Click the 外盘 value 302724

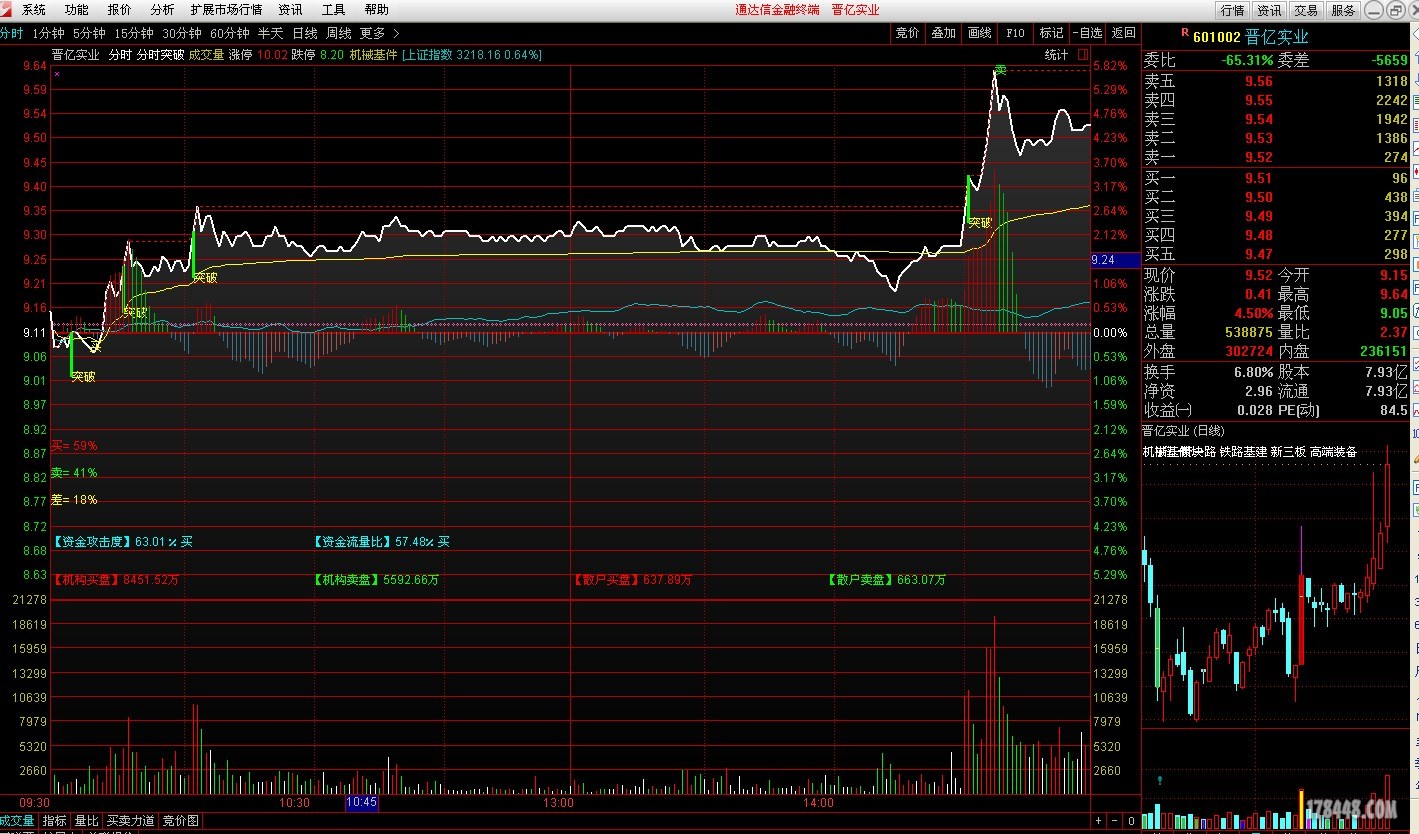(1250, 352)
